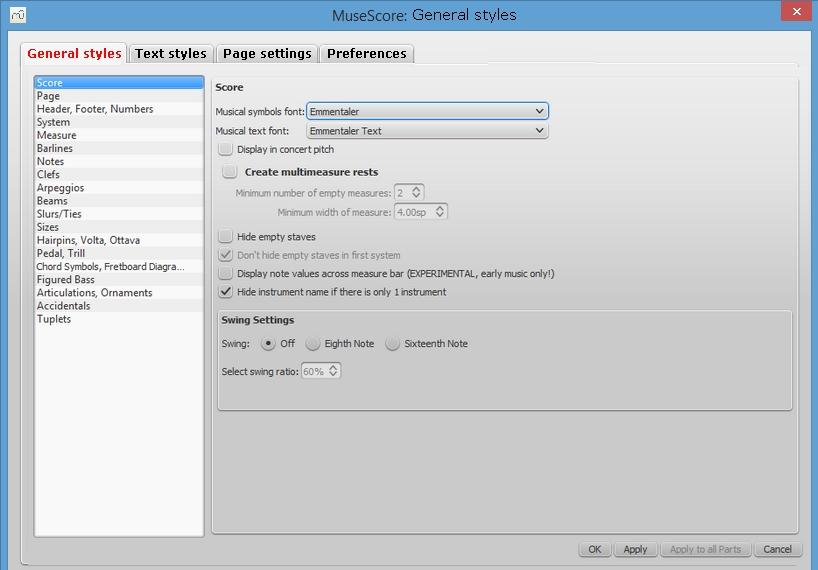Expand the Musical symbols font dropdown
Viewport: 818px width, 570px height.
[427, 111]
